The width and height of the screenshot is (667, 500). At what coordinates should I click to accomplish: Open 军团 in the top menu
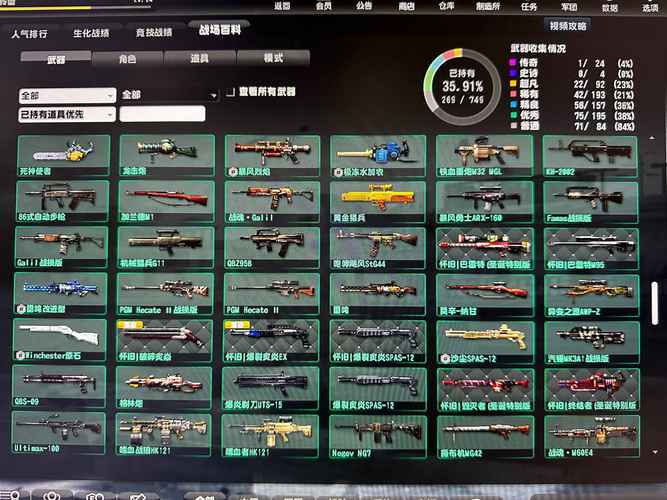click(569, 6)
